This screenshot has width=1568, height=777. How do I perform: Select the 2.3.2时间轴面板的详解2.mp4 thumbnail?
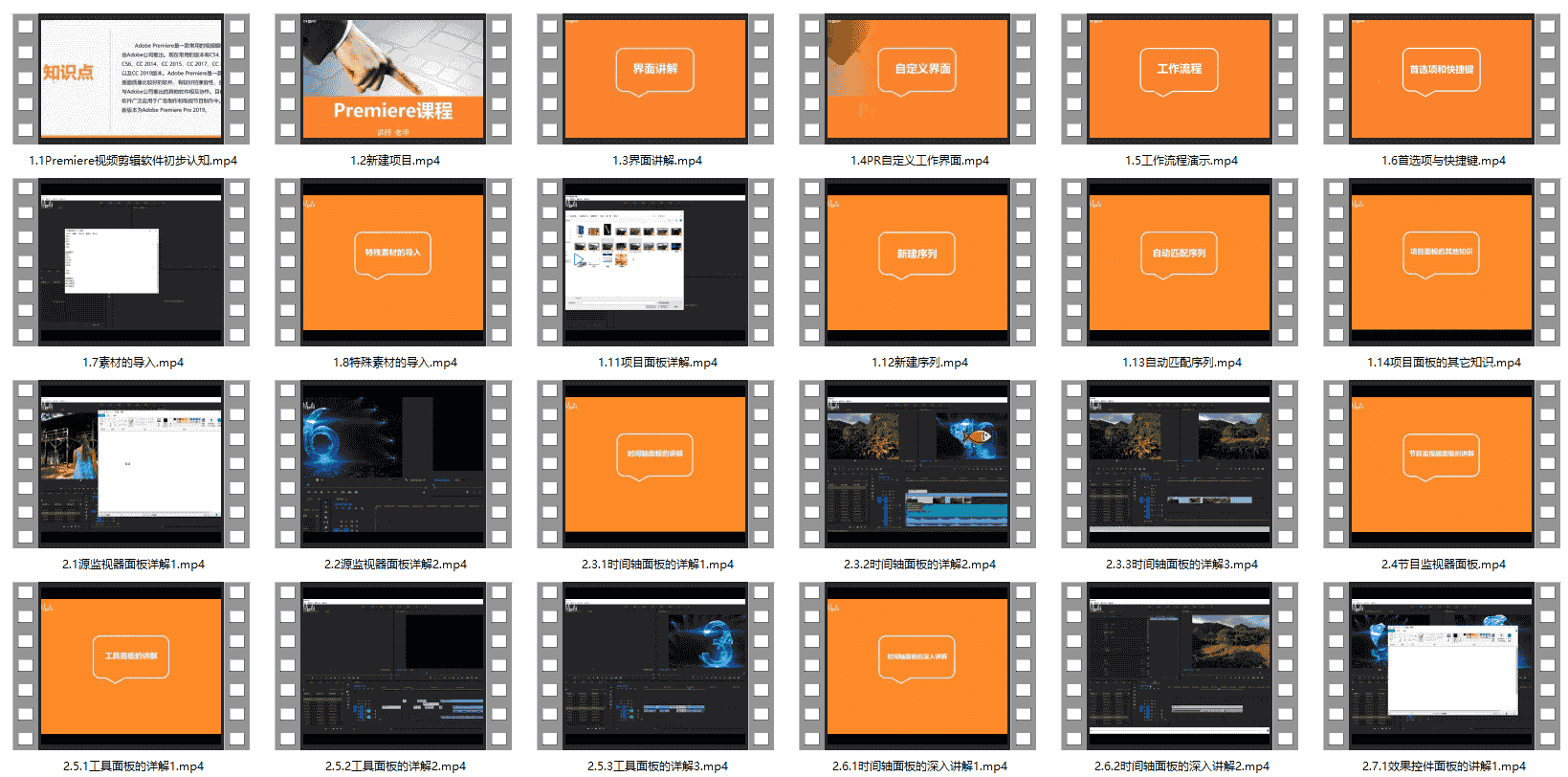point(917,464)
